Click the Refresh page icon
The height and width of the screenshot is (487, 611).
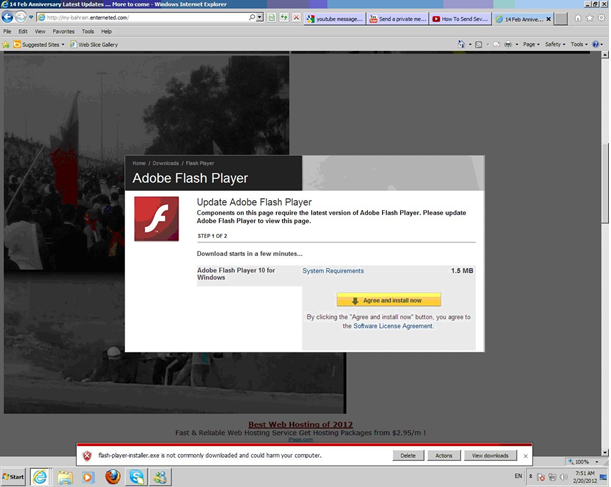(284, 18)
